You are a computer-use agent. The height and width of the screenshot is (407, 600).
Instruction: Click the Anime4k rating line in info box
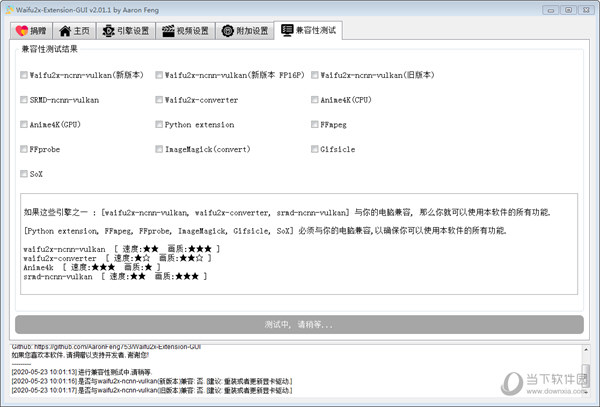(92, 267)
